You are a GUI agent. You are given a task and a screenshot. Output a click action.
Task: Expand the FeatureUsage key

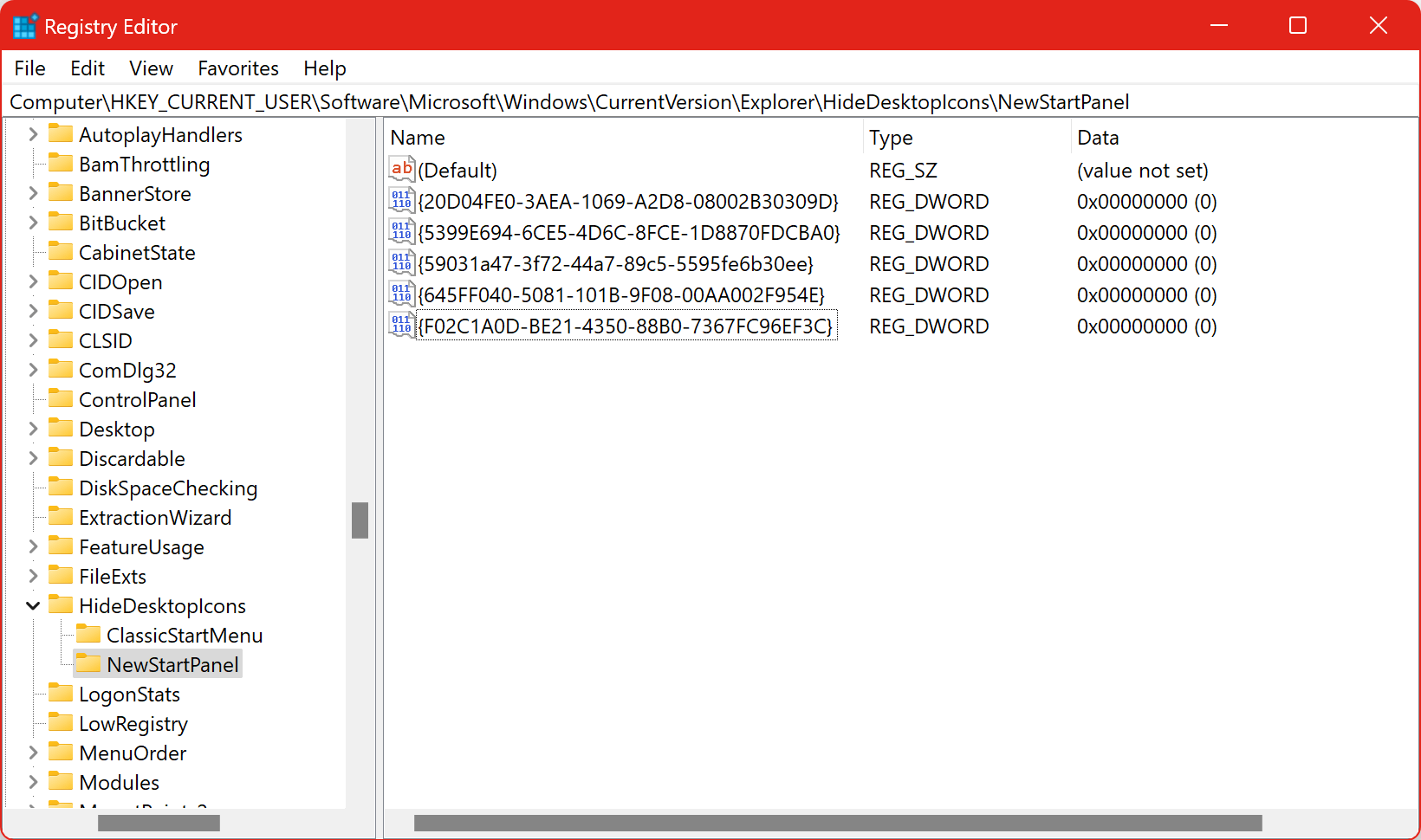click(x=33, y=546)
